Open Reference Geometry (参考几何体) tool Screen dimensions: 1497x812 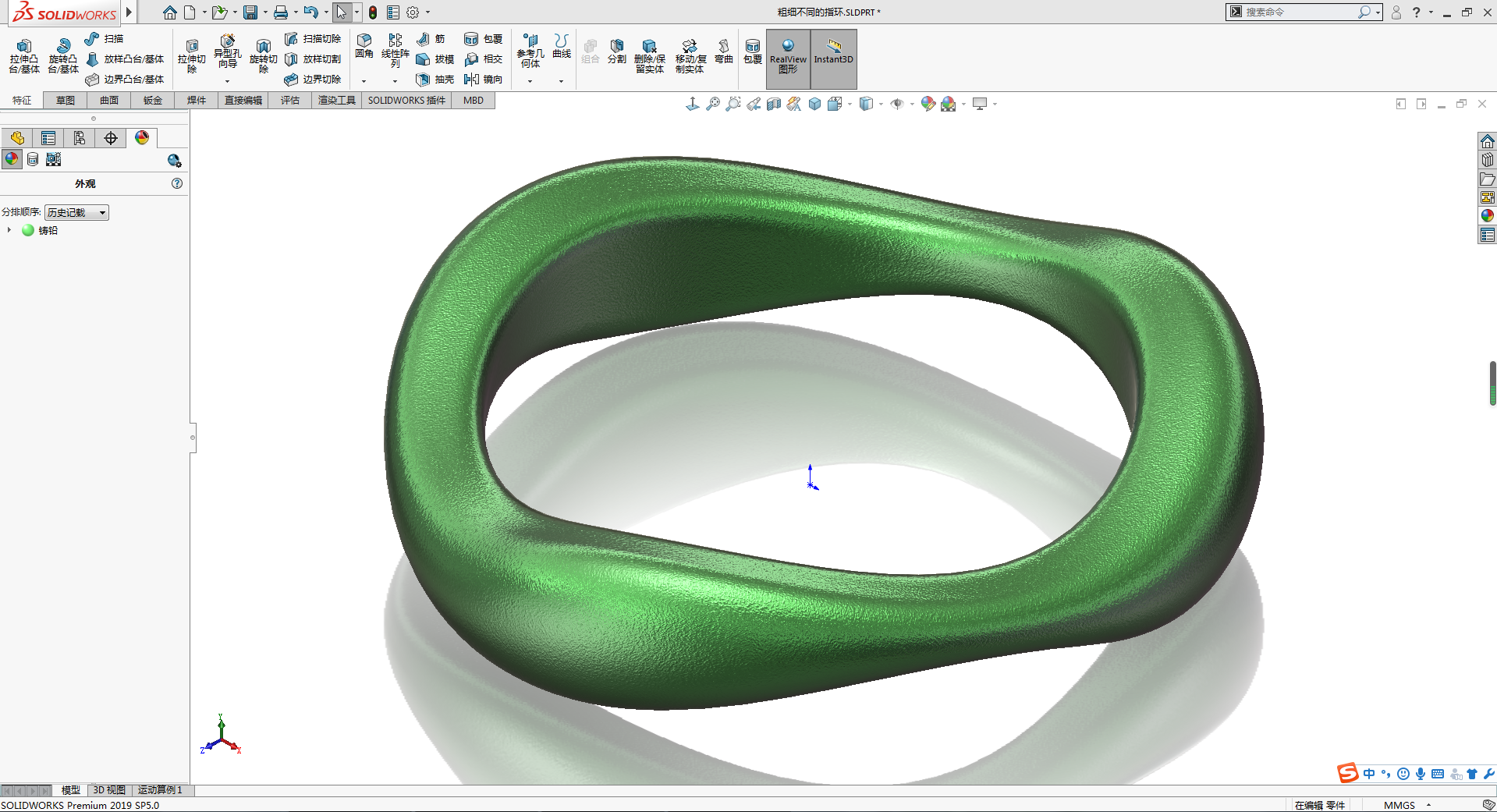click(x=530, y=51)
